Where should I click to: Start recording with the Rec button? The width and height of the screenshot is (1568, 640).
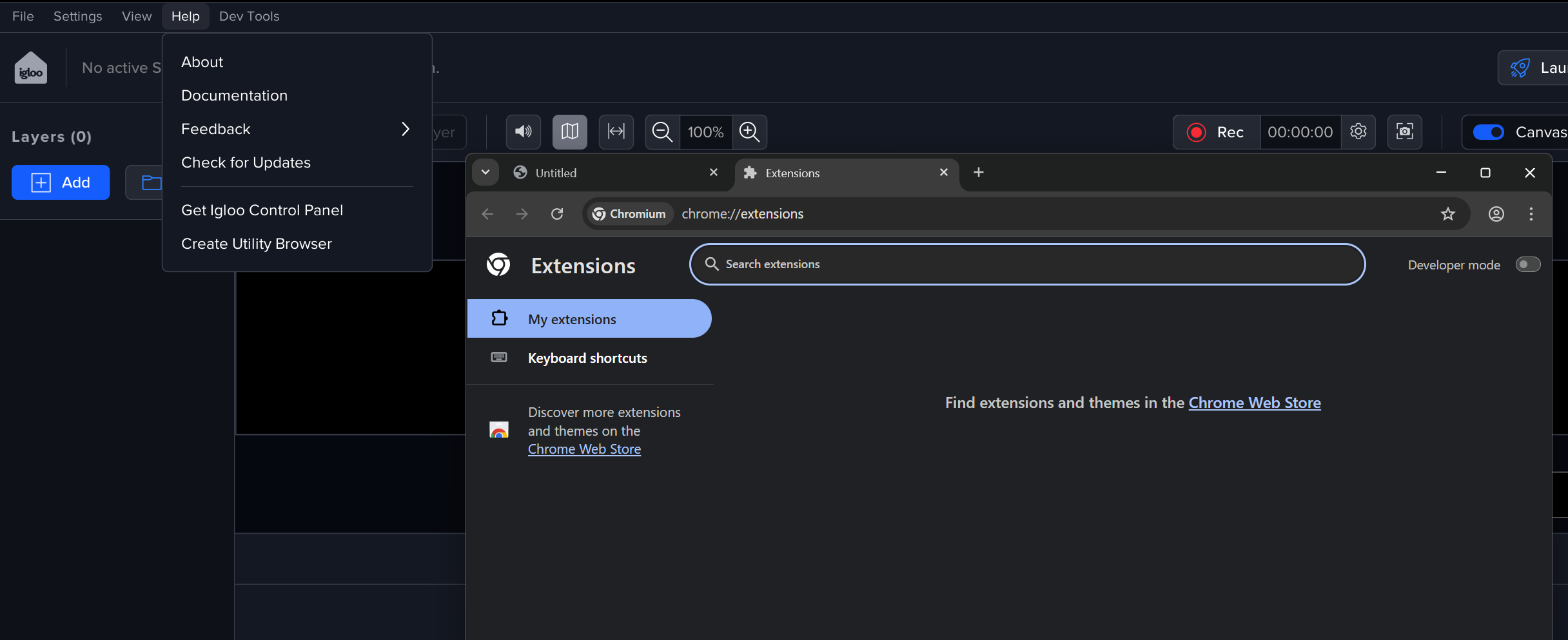(x=1216, y=132)
